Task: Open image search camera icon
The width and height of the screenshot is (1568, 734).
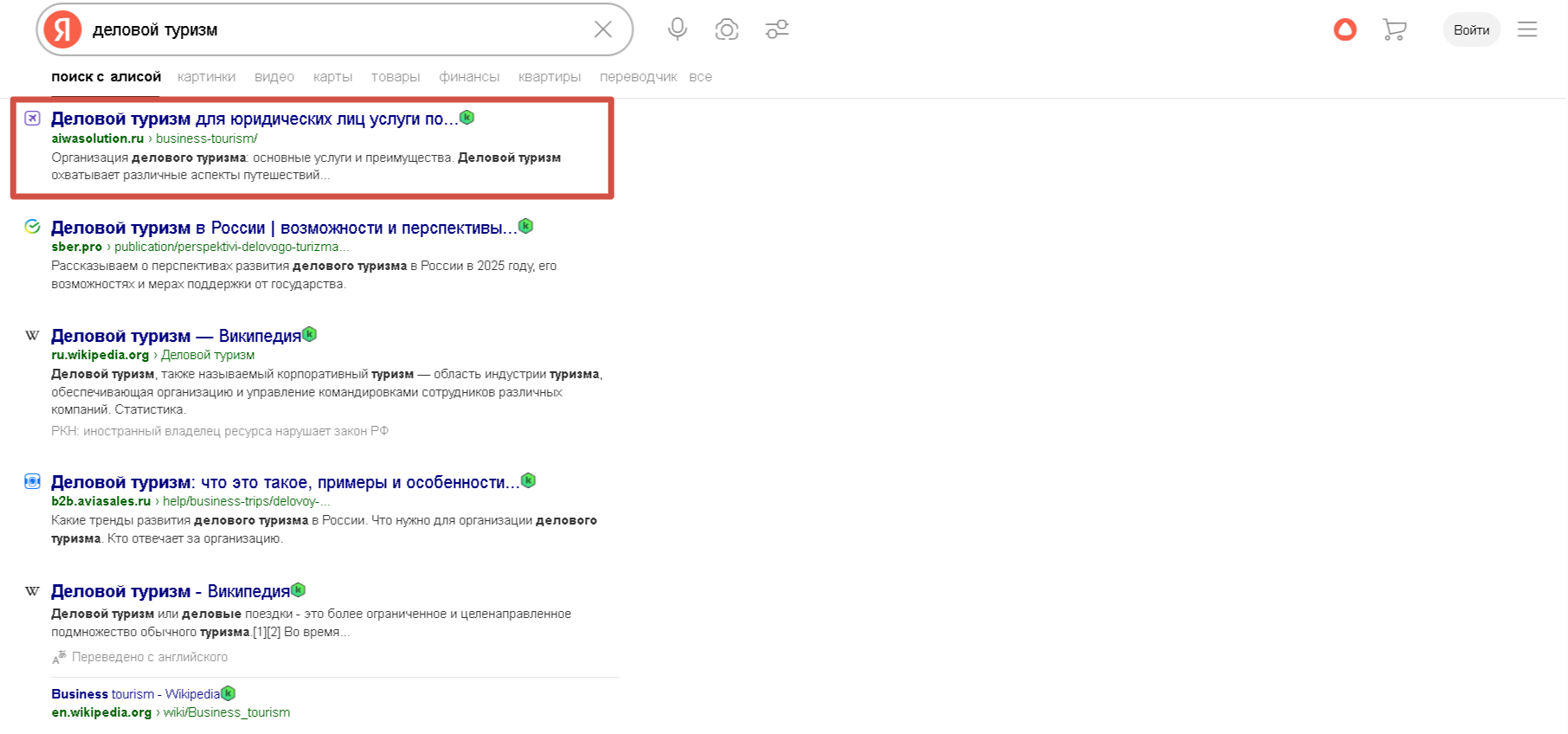Action: [727, 29]
